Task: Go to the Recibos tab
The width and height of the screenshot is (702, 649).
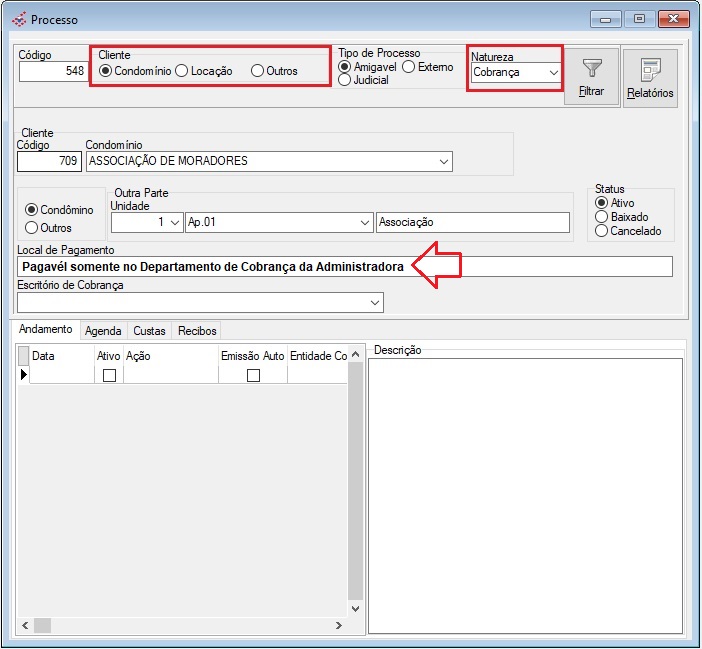Action: (196, 330)
